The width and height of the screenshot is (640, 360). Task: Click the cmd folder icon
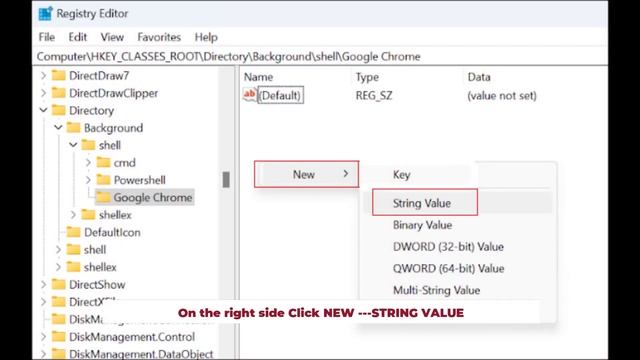pos(103,162)
